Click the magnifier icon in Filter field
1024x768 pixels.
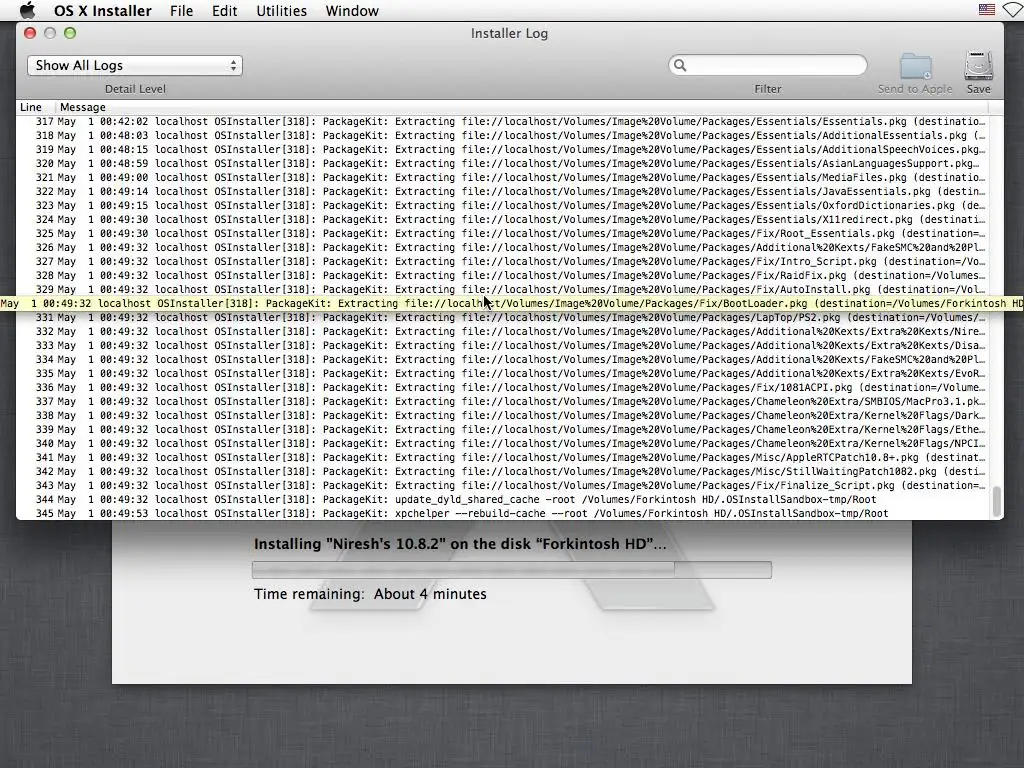pyautogui.click(x=680, y=65)
